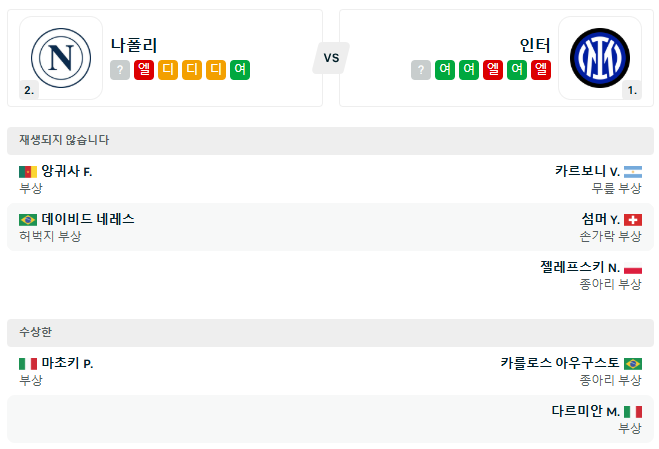This screenshot has width=659, height=449.
Task: Open player 다르미안 M.
Action: pyautogui.click(x=585, y=411)
